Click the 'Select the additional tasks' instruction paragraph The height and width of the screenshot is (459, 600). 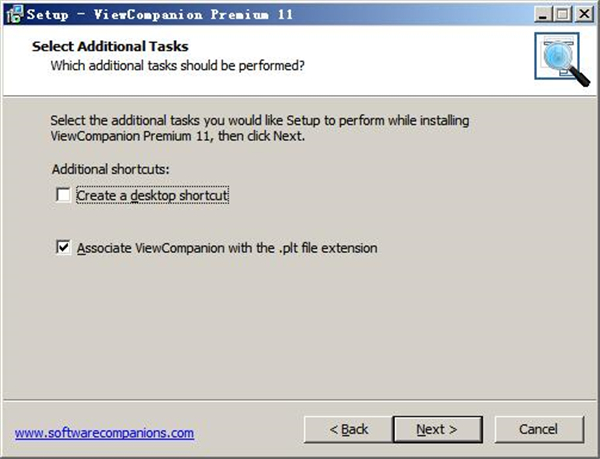click(x=260, y=128)
